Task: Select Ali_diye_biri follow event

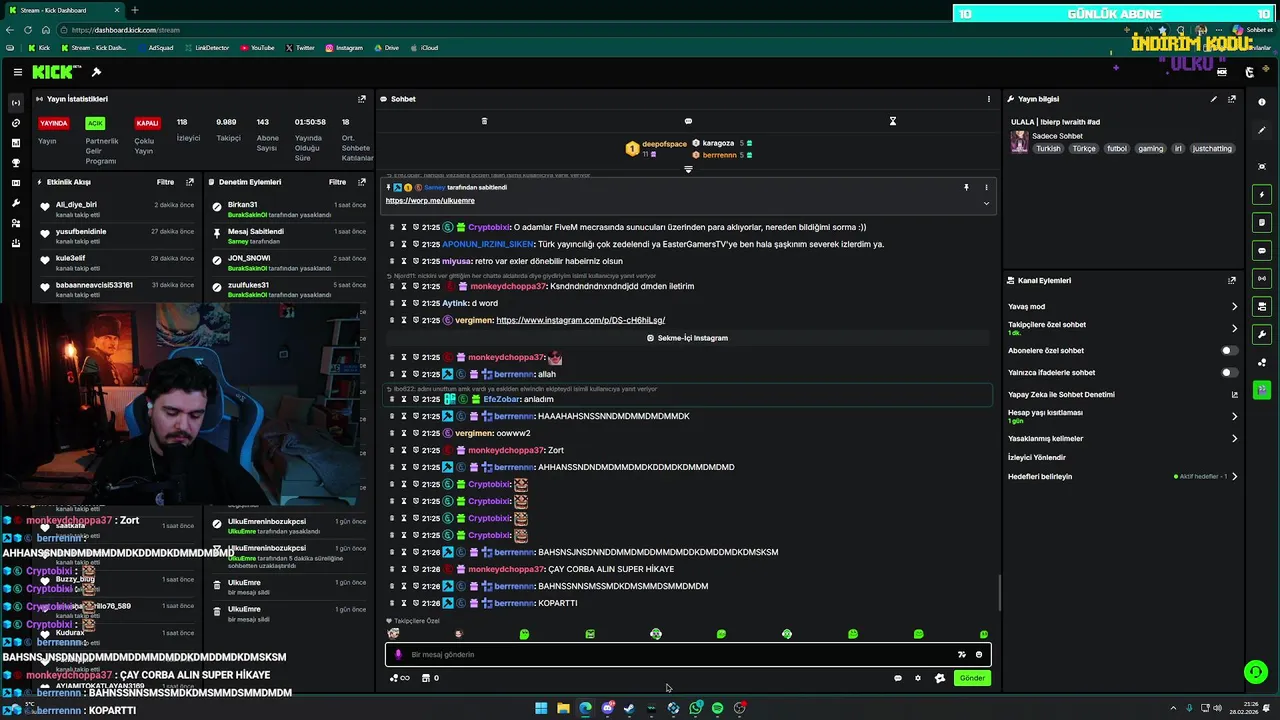Action: click(118, 209)
